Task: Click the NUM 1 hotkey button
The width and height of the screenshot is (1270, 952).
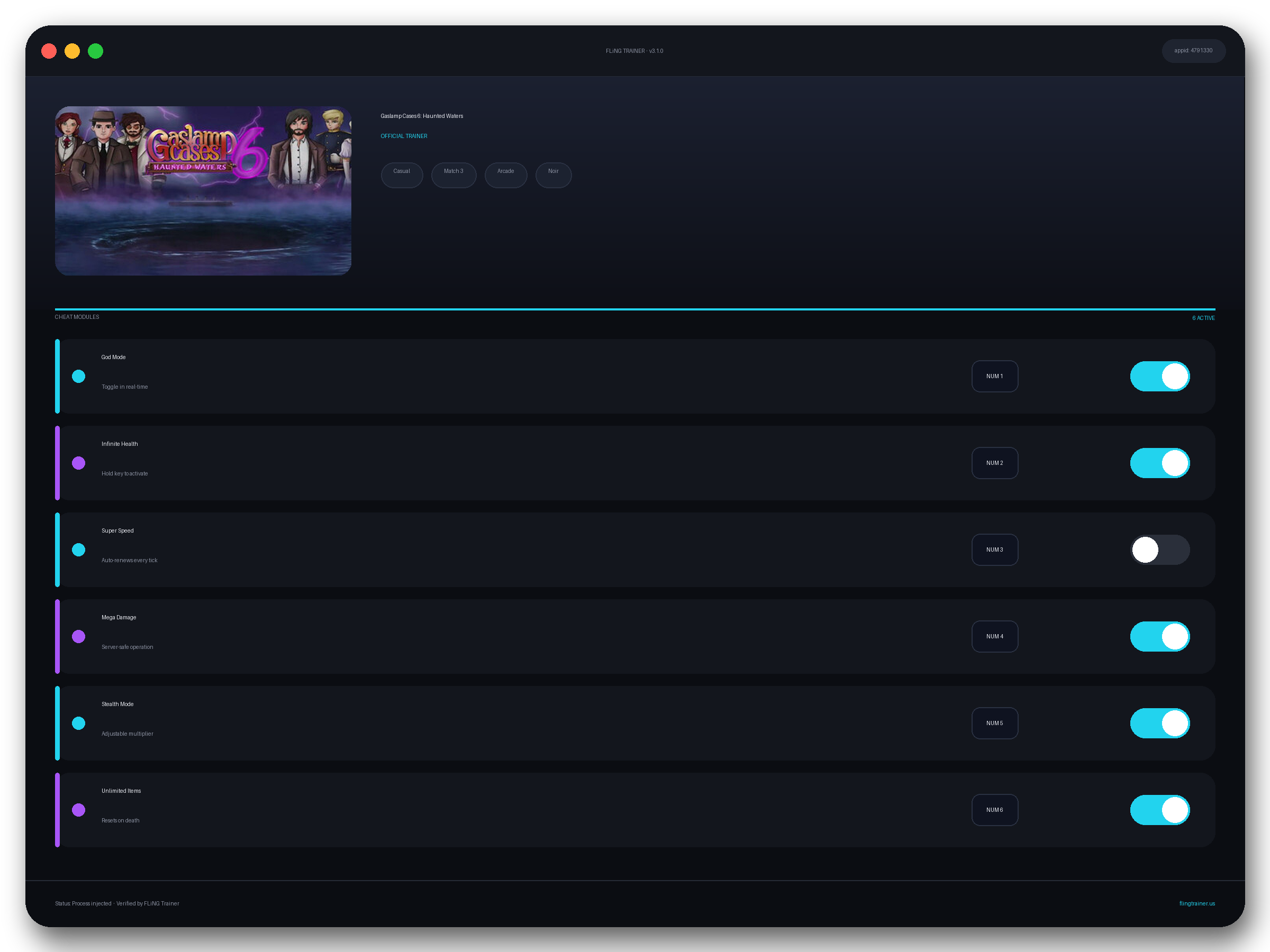Action: click(x=994, y=377)
